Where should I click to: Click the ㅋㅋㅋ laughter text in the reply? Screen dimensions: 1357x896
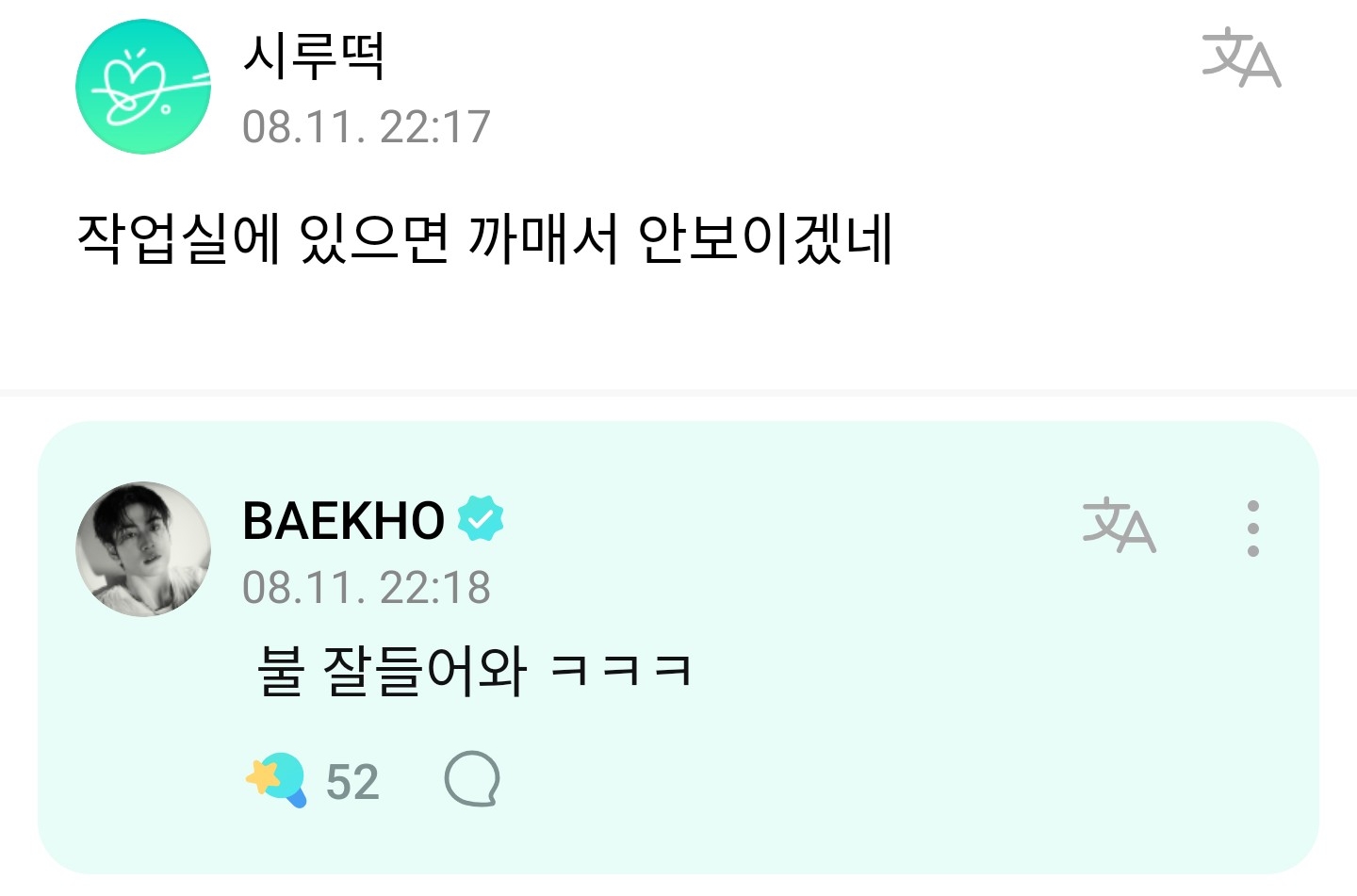[x=622, y=671]
